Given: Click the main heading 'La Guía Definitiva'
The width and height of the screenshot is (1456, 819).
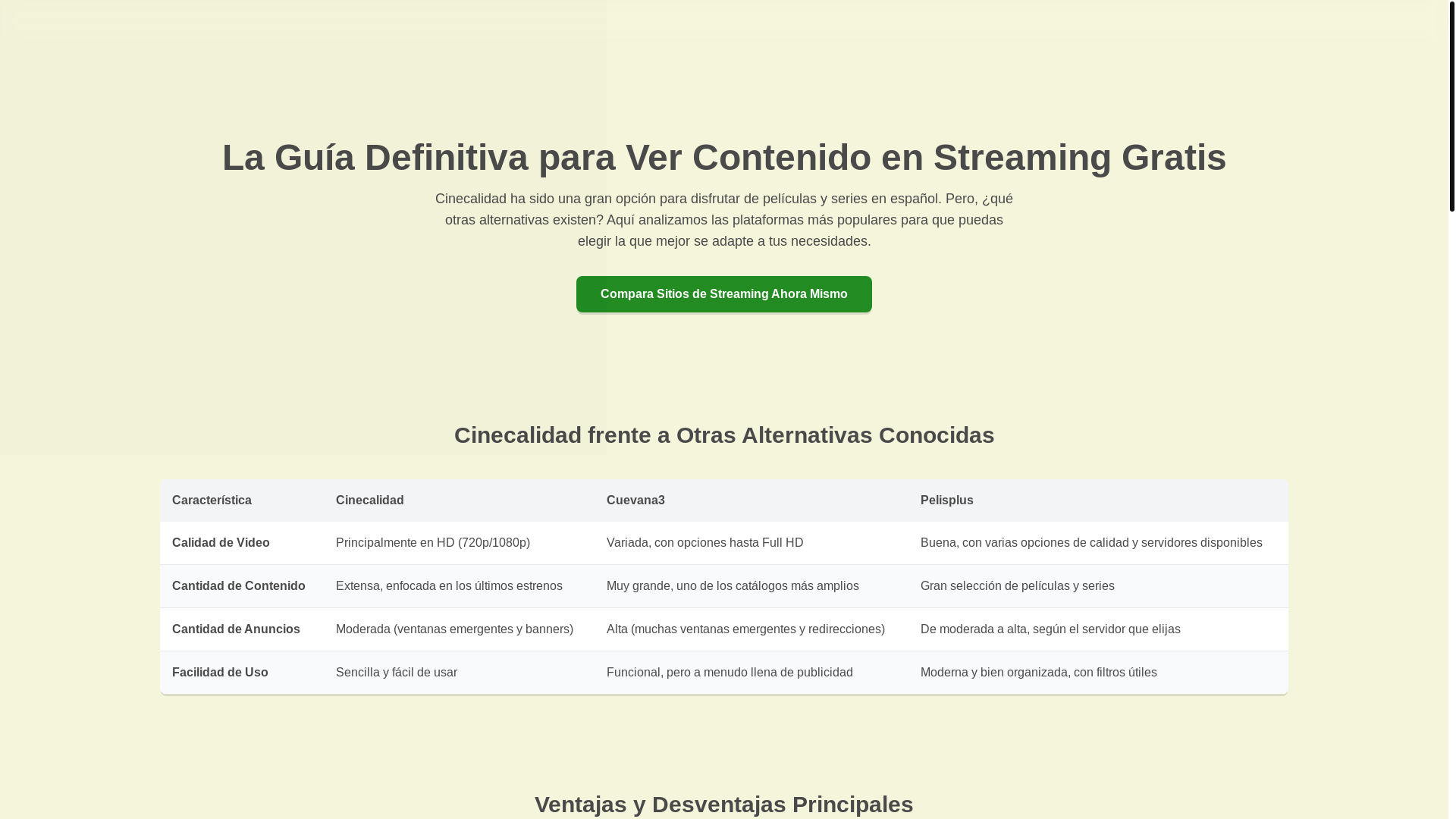Looking at the screenshot, I should [723, 158].
